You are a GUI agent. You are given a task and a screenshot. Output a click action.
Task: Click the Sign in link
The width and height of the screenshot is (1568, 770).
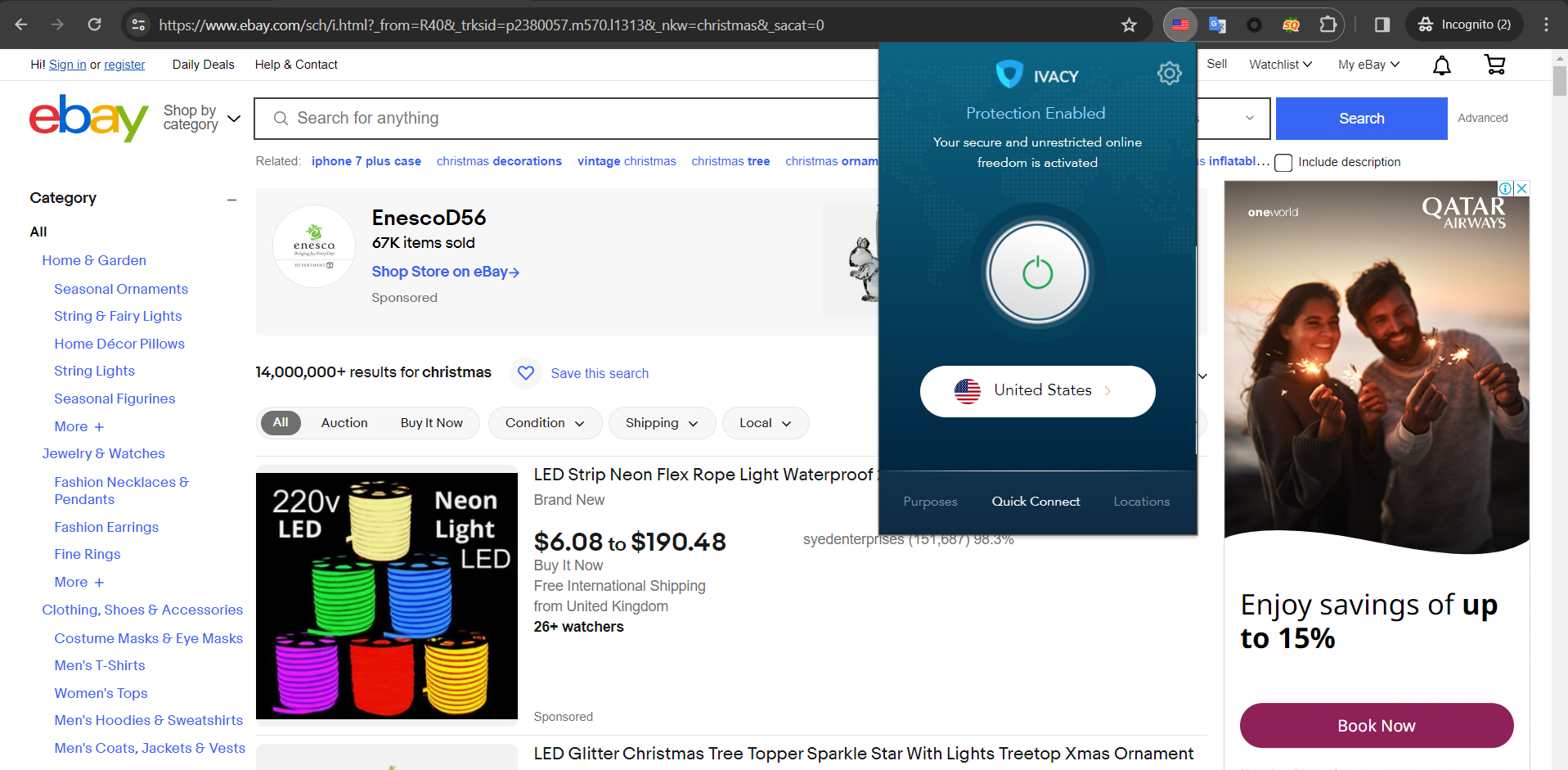67,65
